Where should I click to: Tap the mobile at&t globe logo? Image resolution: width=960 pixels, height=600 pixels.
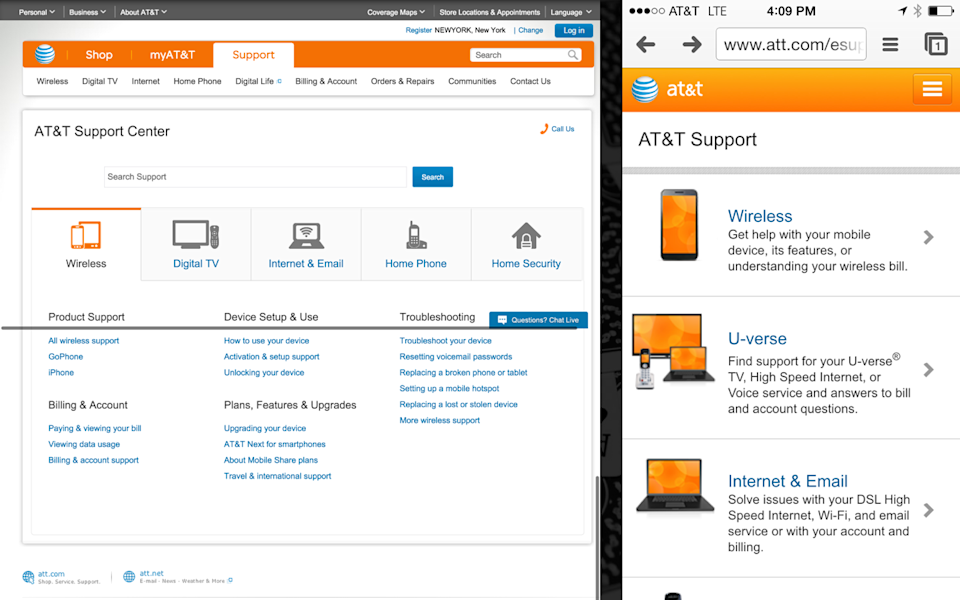point(645,90)
